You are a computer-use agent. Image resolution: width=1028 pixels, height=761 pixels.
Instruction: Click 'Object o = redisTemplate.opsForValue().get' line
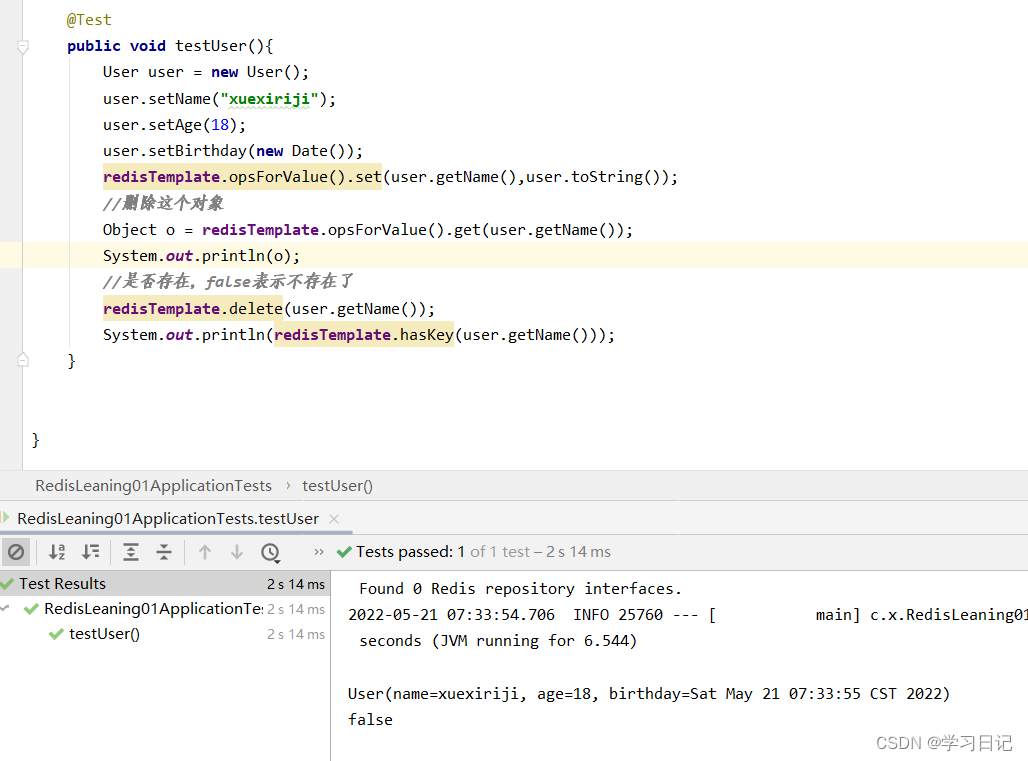pos(368,230)
